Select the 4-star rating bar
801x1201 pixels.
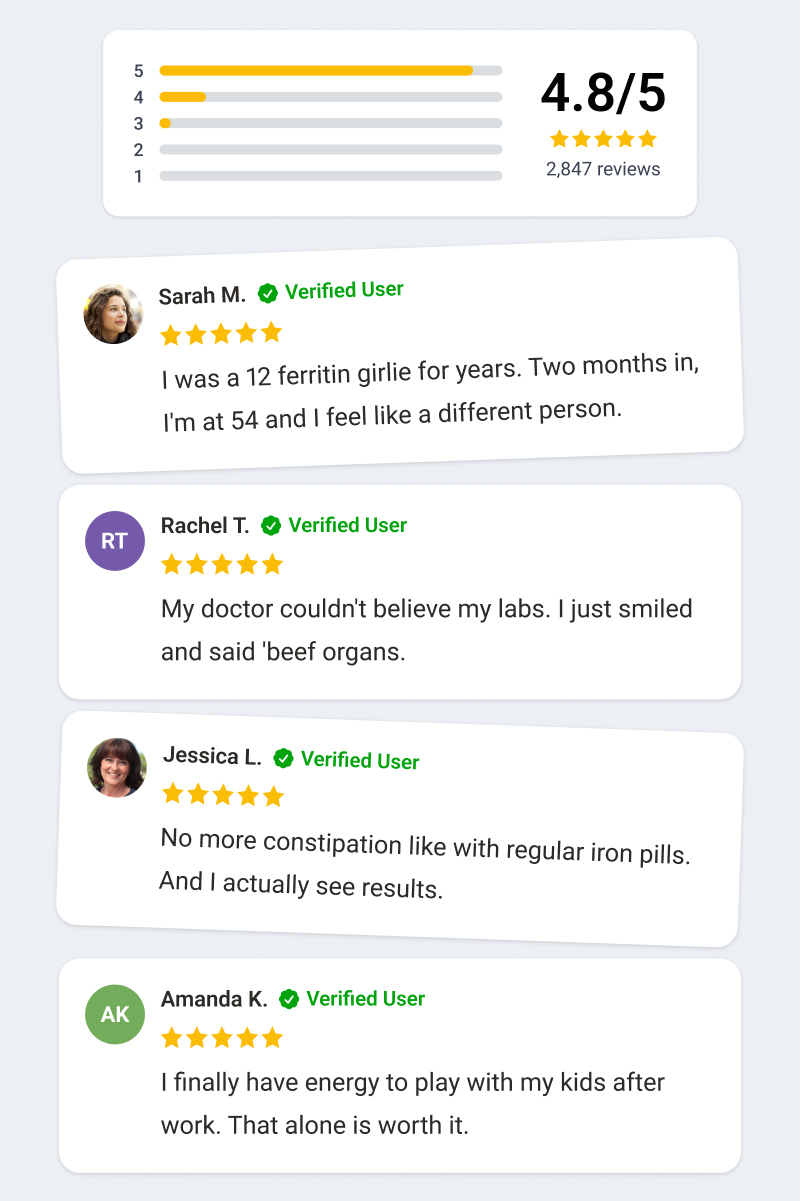coord(330,97)
